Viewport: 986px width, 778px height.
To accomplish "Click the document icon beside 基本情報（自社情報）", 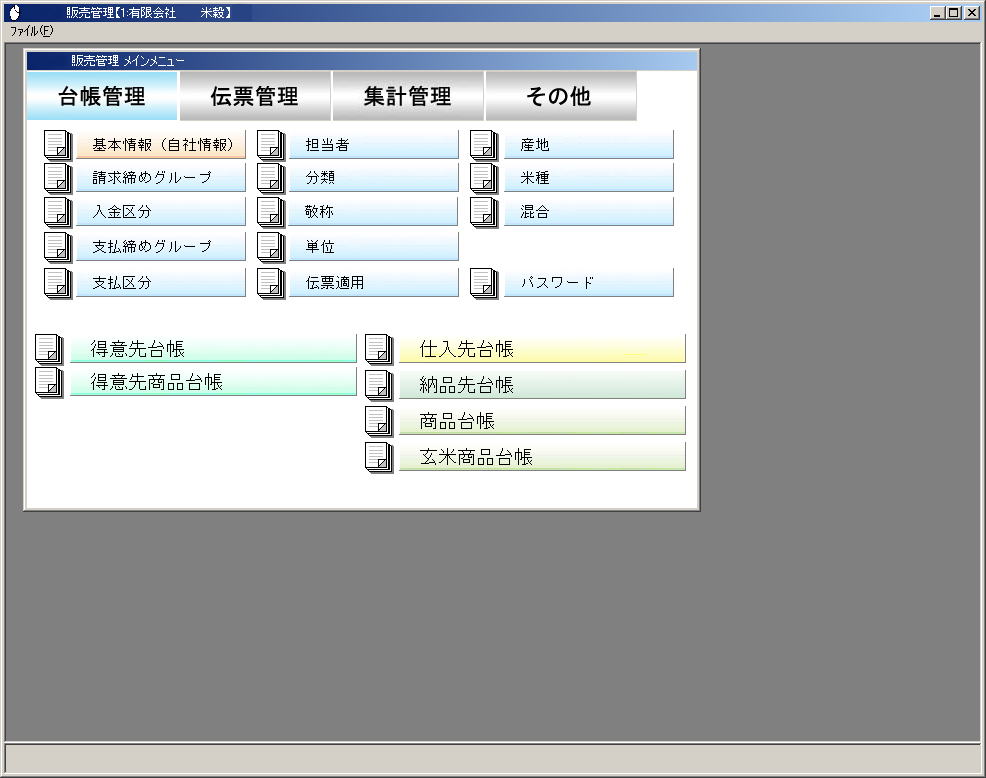I will [59, 145].
